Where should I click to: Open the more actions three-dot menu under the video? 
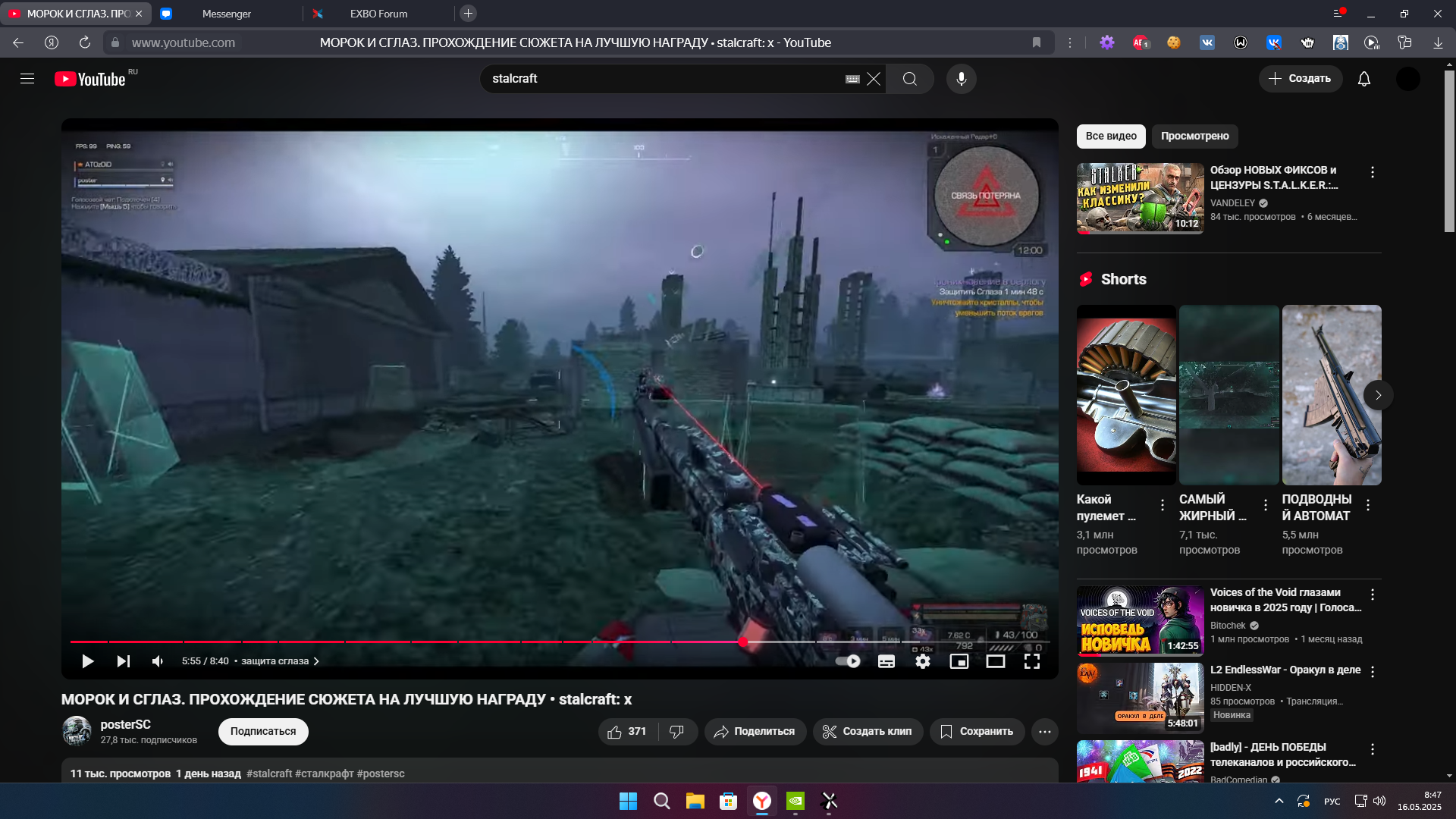click(x=1044, y=732)
